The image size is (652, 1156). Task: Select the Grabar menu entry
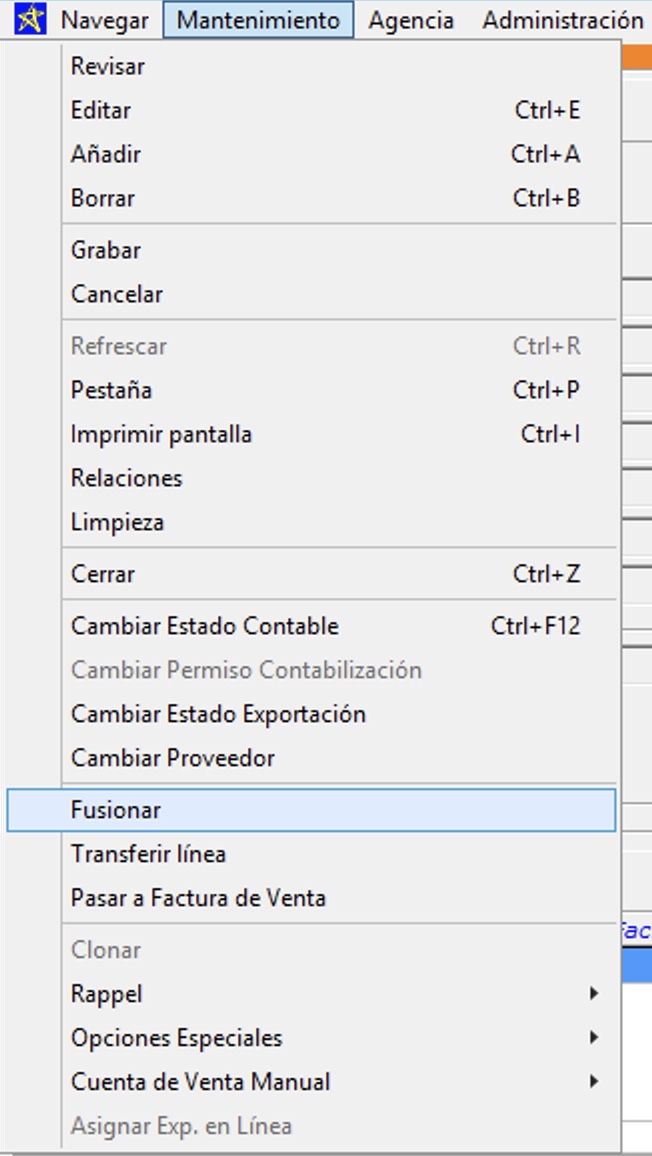[x=106, y=250]
